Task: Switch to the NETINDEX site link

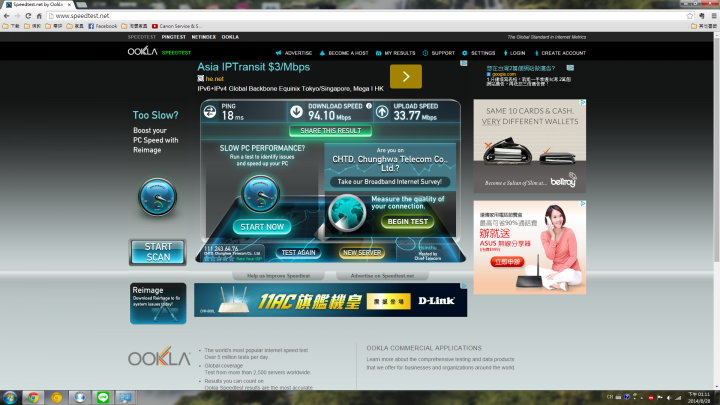Action: tap(203, 37)
